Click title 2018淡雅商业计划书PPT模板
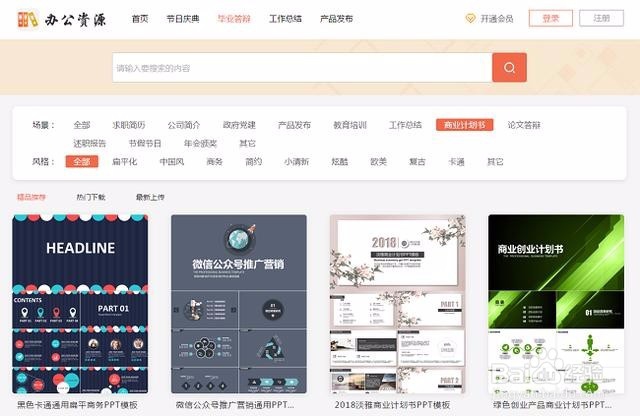640x416 pixels. (x=392, y=405)
